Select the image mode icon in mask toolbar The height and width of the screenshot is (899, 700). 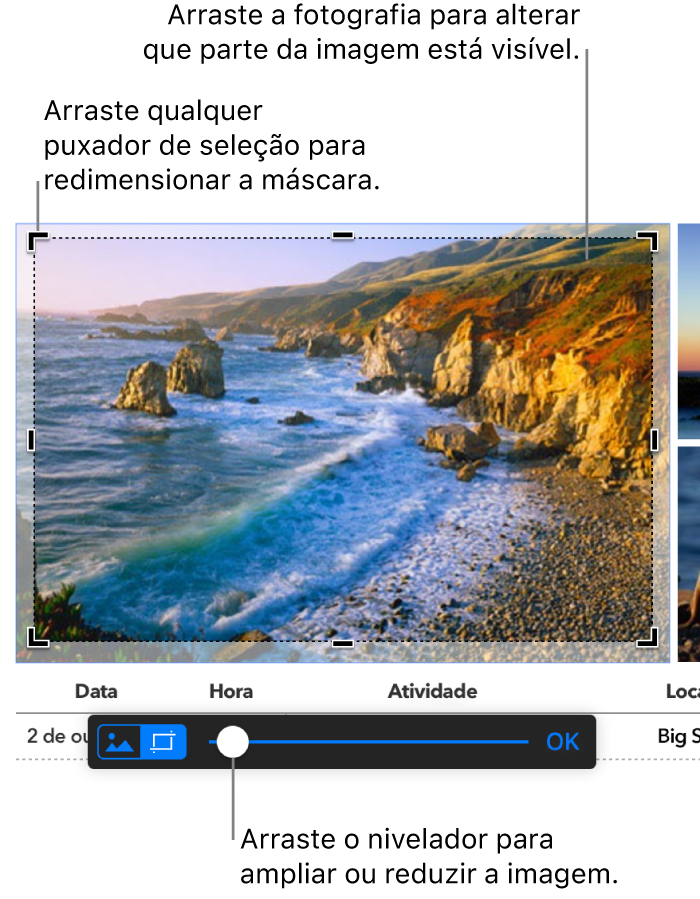119,741
